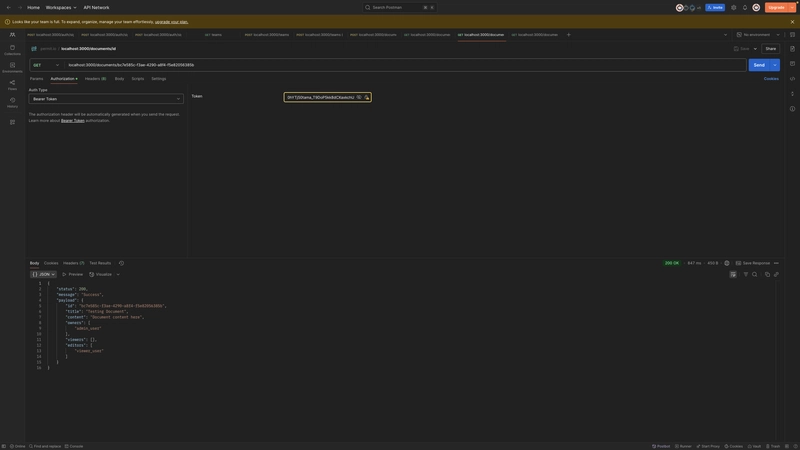Copy the response body

coord(767,274)
